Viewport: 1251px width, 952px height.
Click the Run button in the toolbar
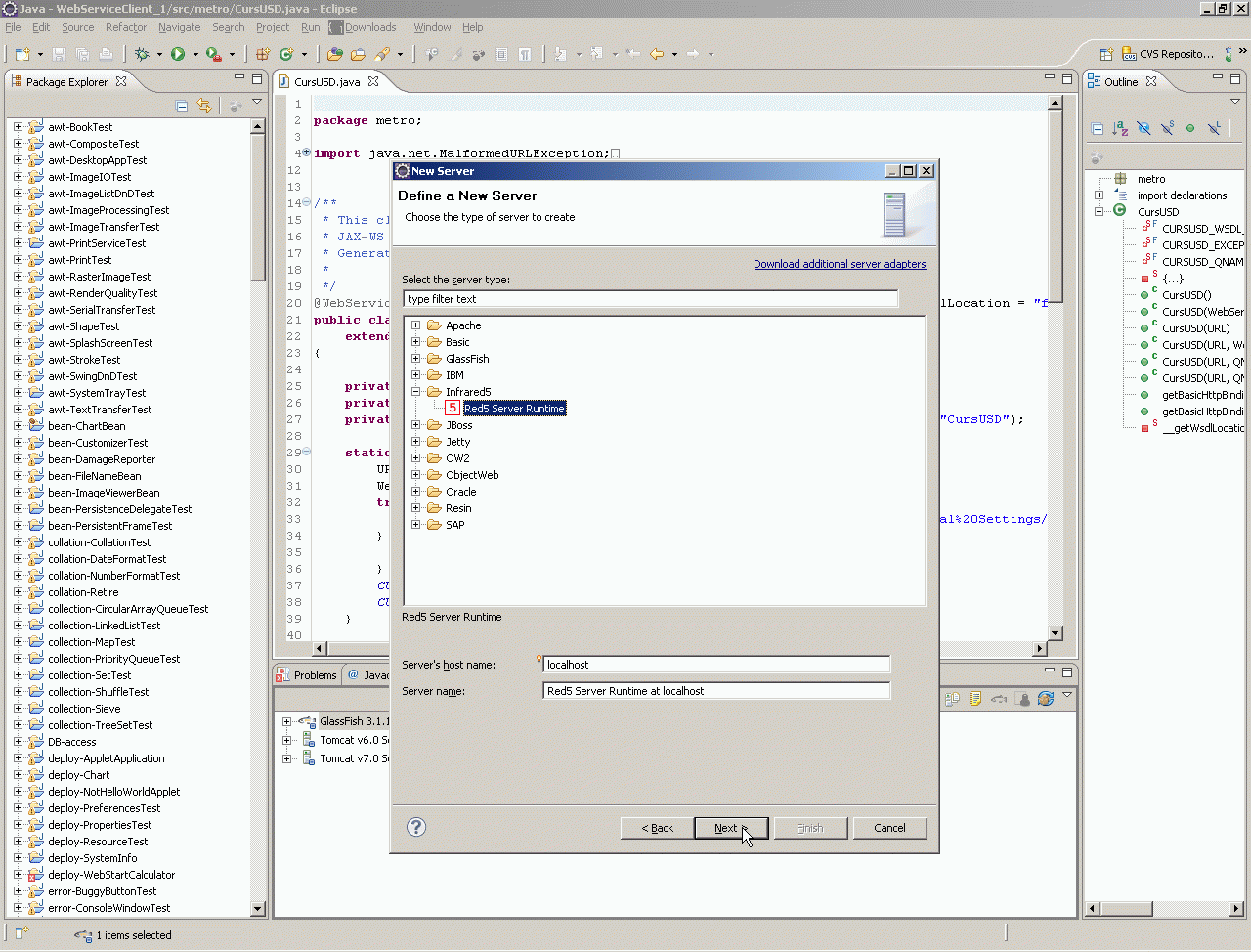(x=178, y=54)
